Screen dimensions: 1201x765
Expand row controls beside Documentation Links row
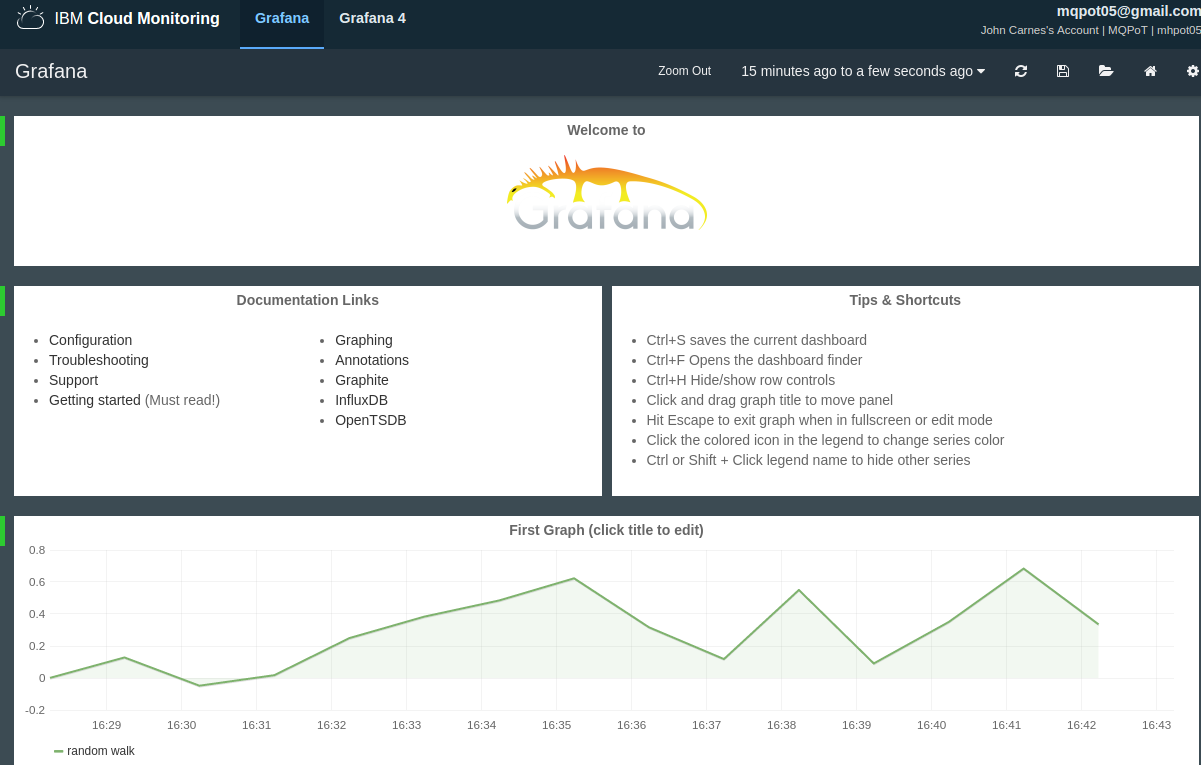click(x=2, y=301)
